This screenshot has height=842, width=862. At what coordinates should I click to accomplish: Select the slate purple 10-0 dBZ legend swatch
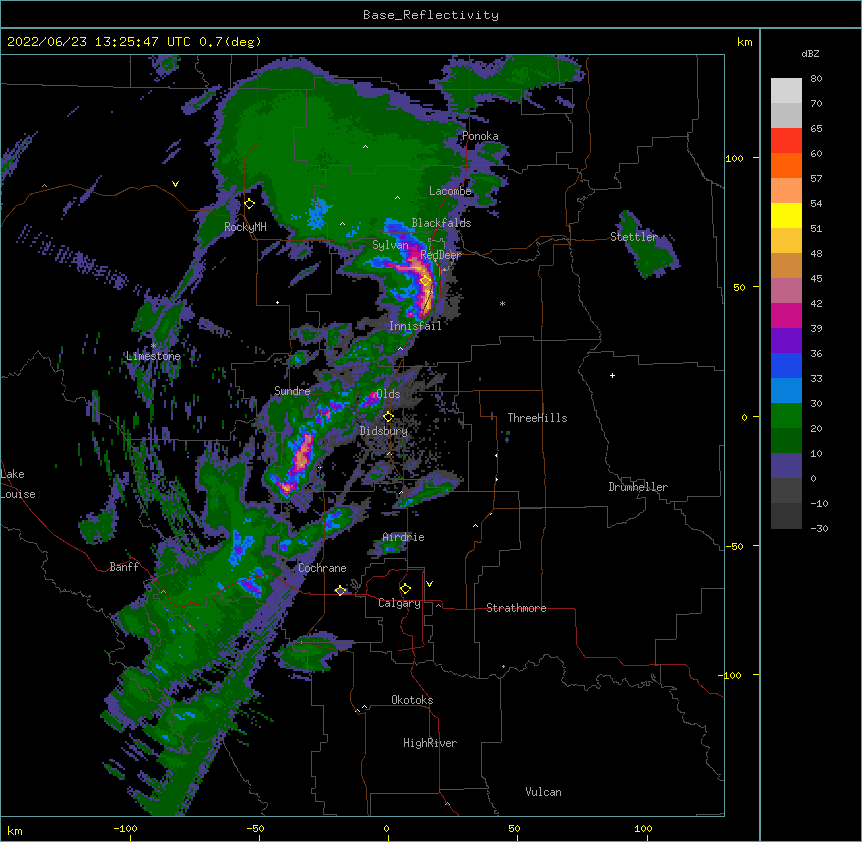(786, 466)
